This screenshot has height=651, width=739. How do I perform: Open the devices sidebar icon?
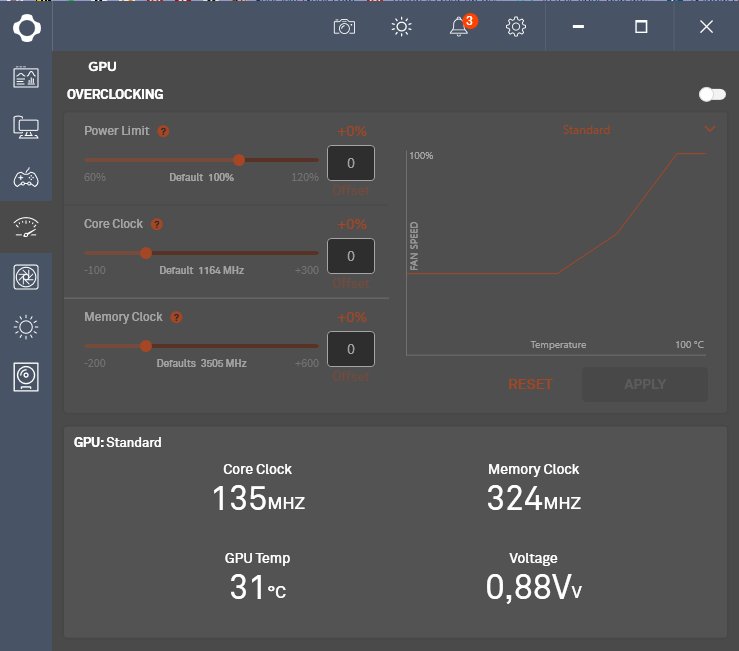(26, 127)
